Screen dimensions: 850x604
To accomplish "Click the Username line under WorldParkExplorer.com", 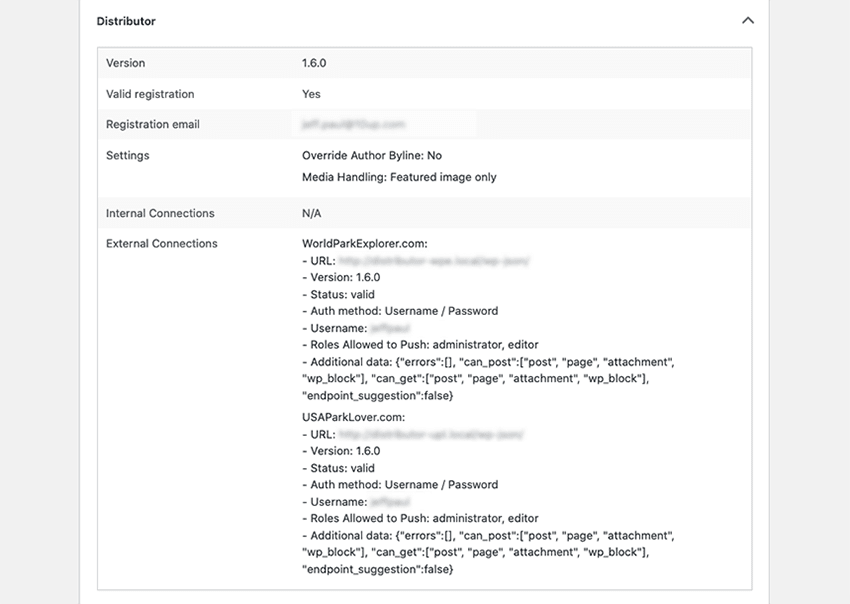I will (x=356, y=328).
